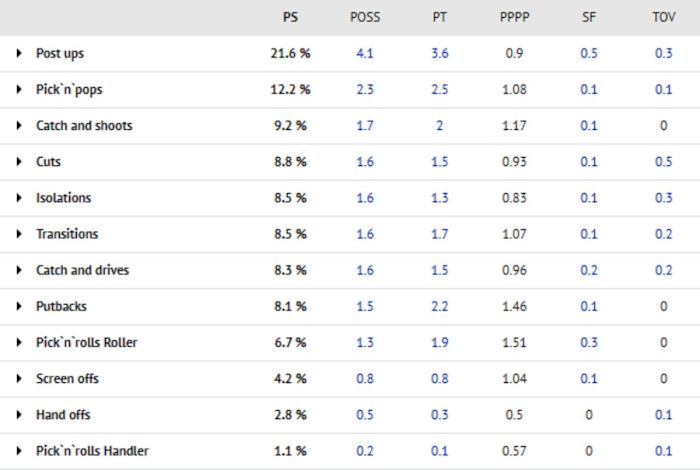Image resolution: width=700 pixels, height=470 pixels.
Task: Expand the Transitions row arrow
Action: (19, 234)
